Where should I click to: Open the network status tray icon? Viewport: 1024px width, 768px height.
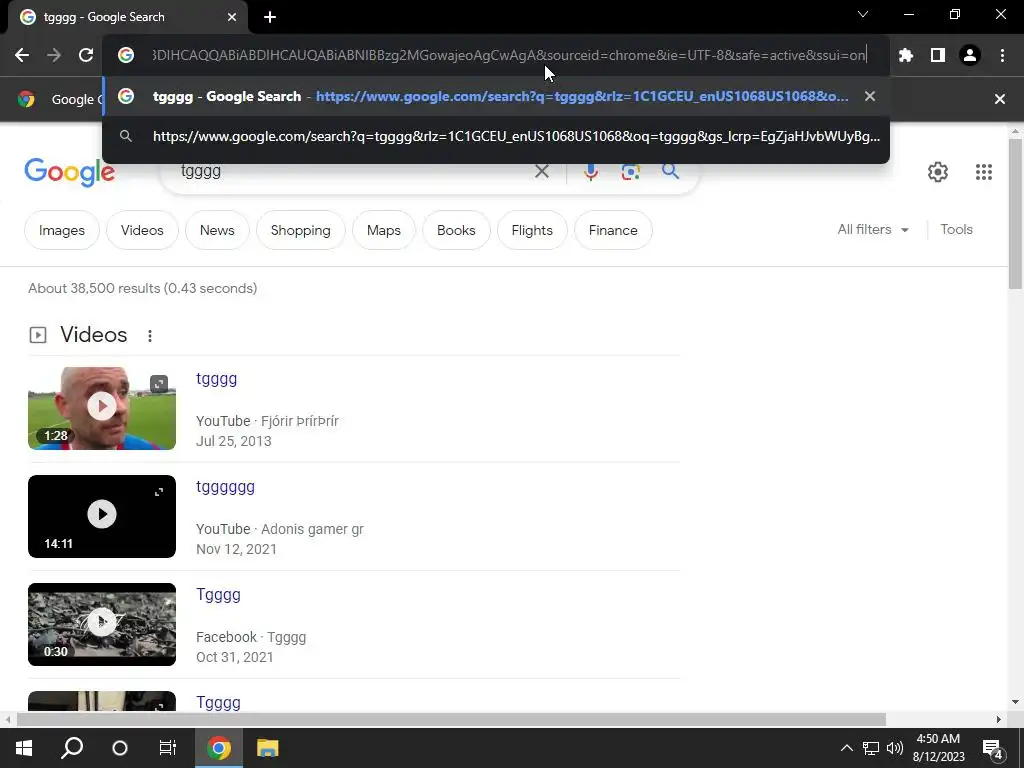[871, 748]
